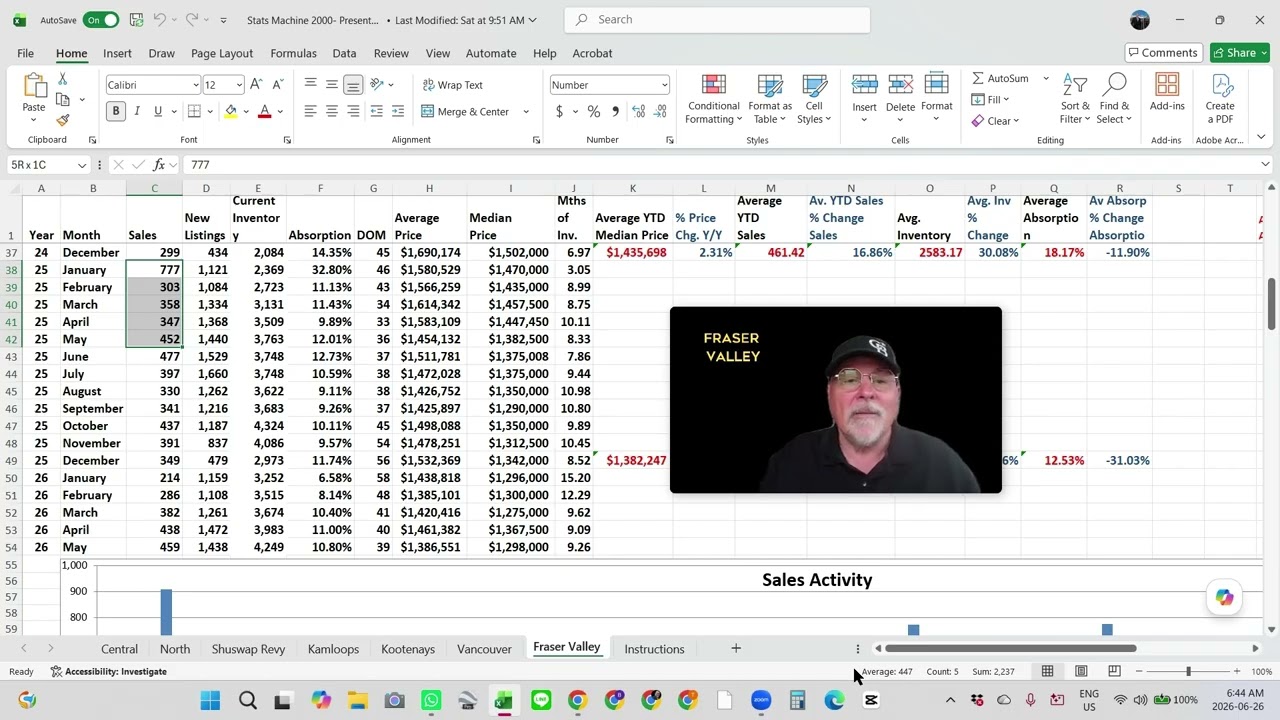Open Format as Table gallery
This screenshot has width=1280, height=720.
pos(770,99)
